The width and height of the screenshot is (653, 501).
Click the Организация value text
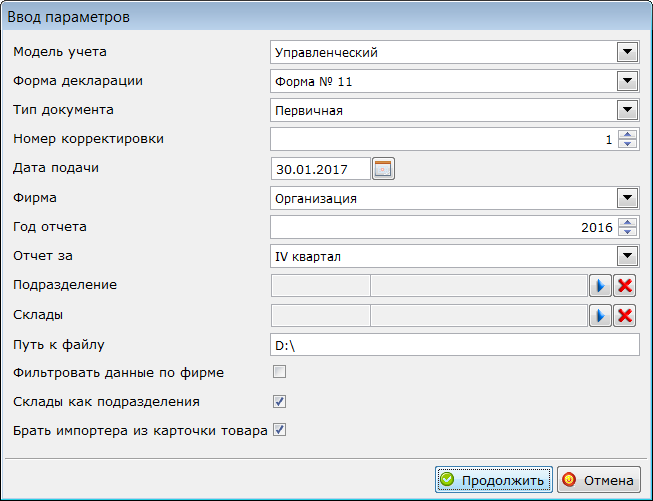316,198
